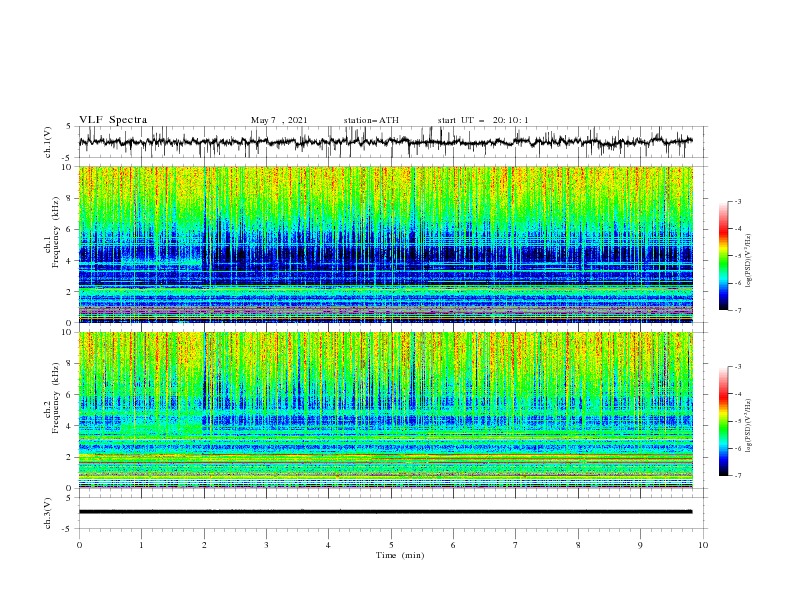The image size is (792, 612).
Task: Click the ch.2 frequency axis "8" tick label
Action: [x=71, y=364]
